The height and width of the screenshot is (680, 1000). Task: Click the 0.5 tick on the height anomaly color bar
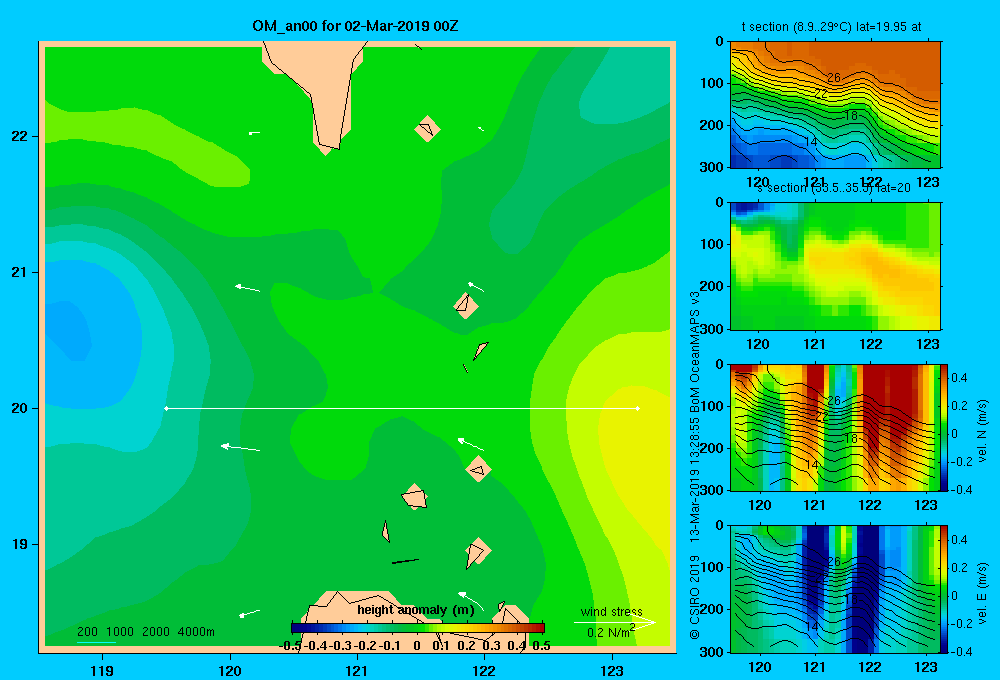[x=541, y=646]
